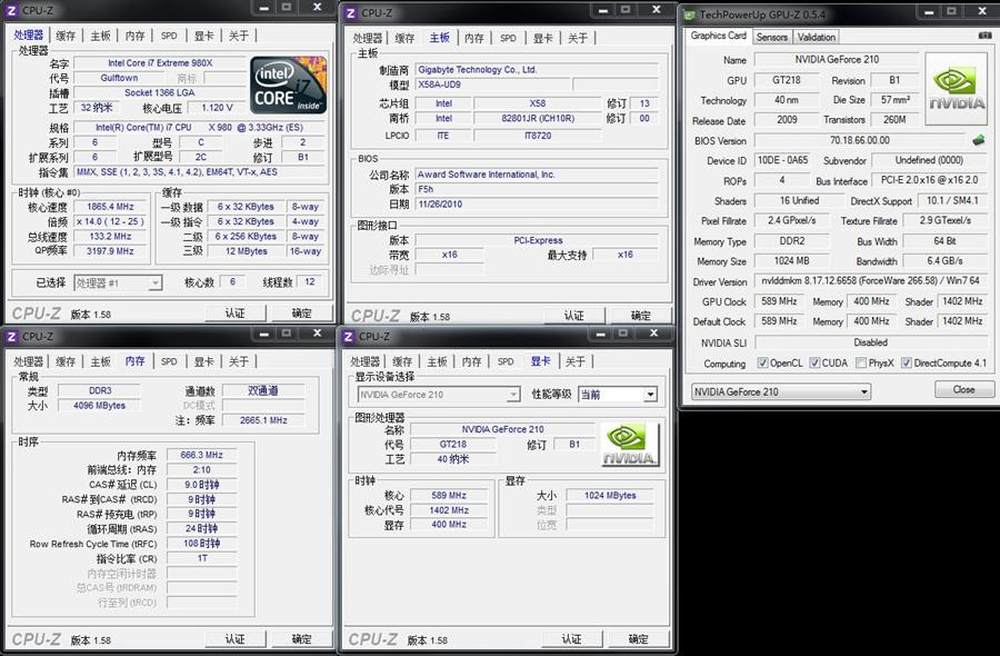Screen dimensions: 1000x656
Task: Select the Graphics Card tab in GPU-Z
Action: point(718,36)
